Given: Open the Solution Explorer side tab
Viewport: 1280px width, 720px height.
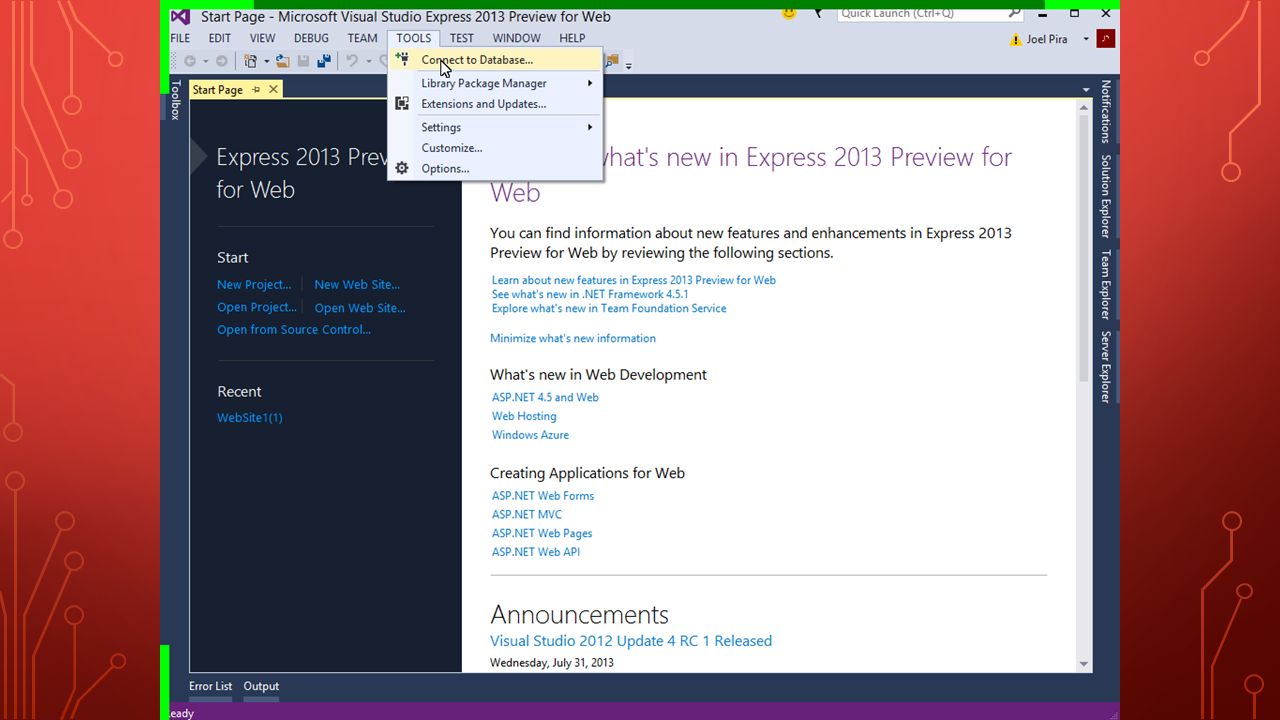Looking at the screenshot, I should point(1106,195).
